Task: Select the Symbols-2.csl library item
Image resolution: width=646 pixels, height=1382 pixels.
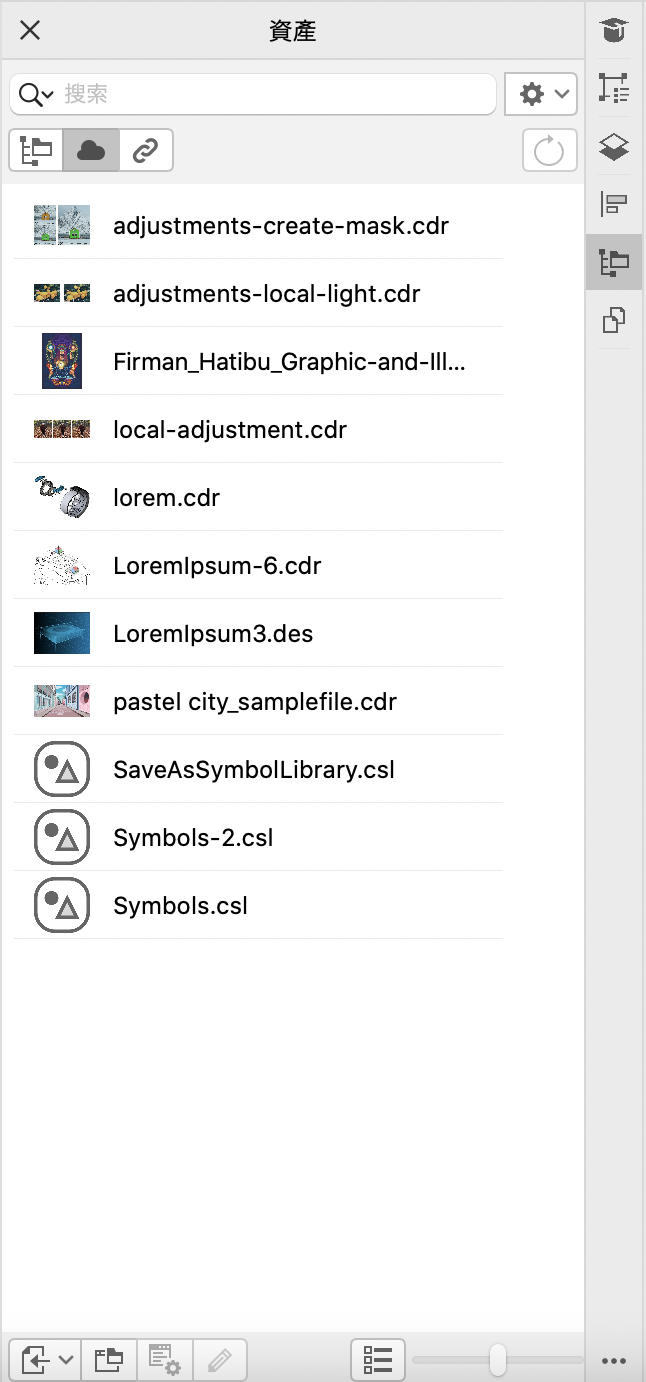Action: pos(193,838)
